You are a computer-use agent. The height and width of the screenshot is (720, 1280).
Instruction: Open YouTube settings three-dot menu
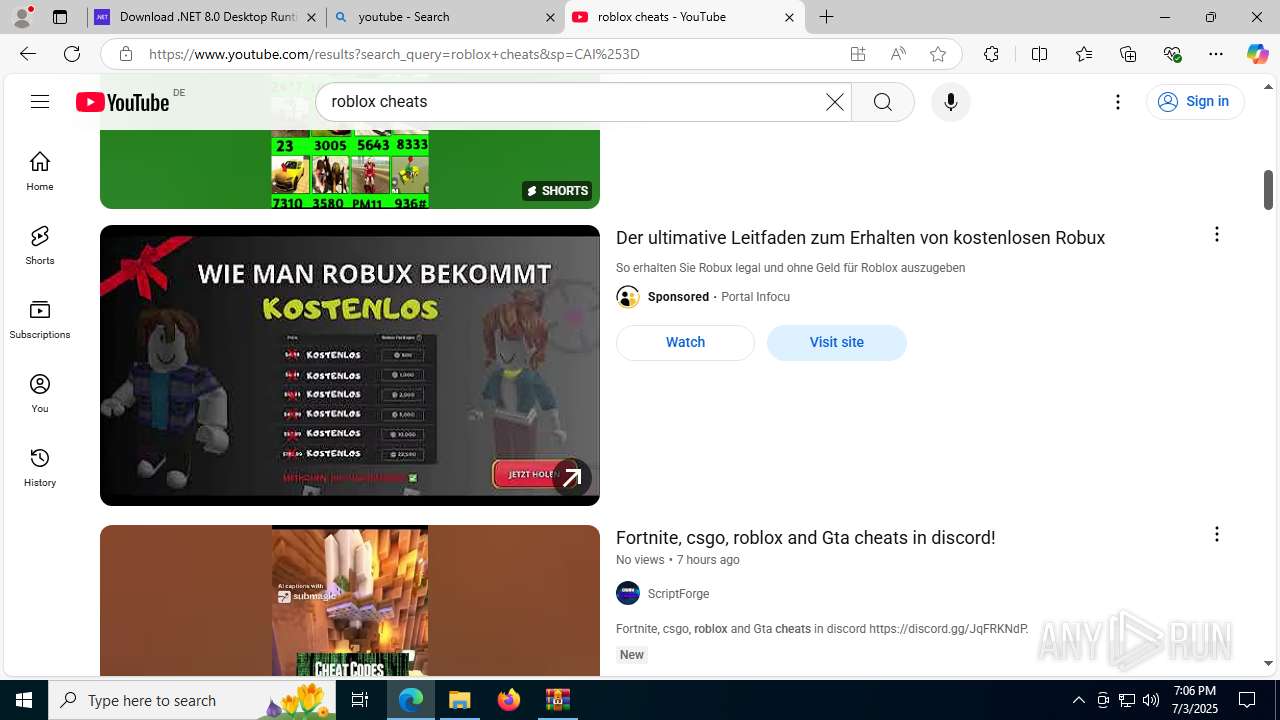coord(1118,102)
